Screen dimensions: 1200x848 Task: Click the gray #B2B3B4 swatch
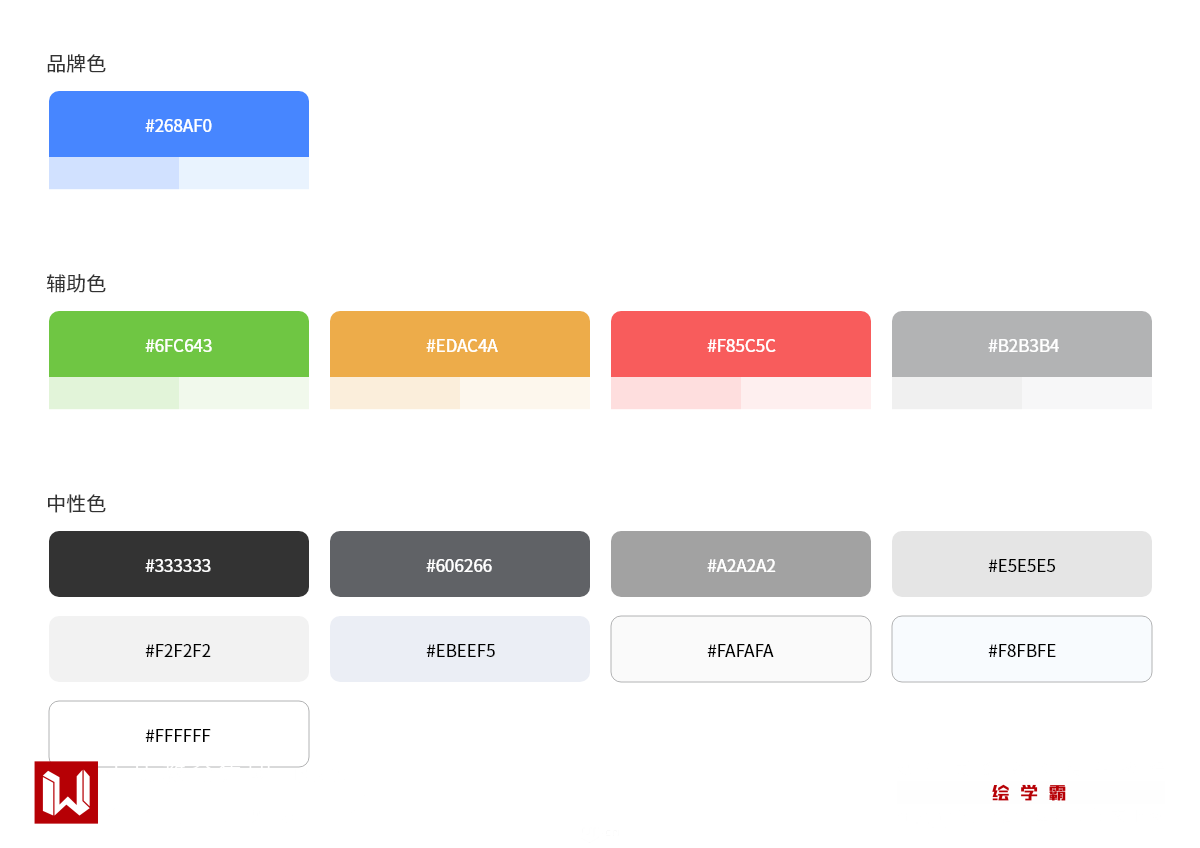click(x=1022, y=345)
